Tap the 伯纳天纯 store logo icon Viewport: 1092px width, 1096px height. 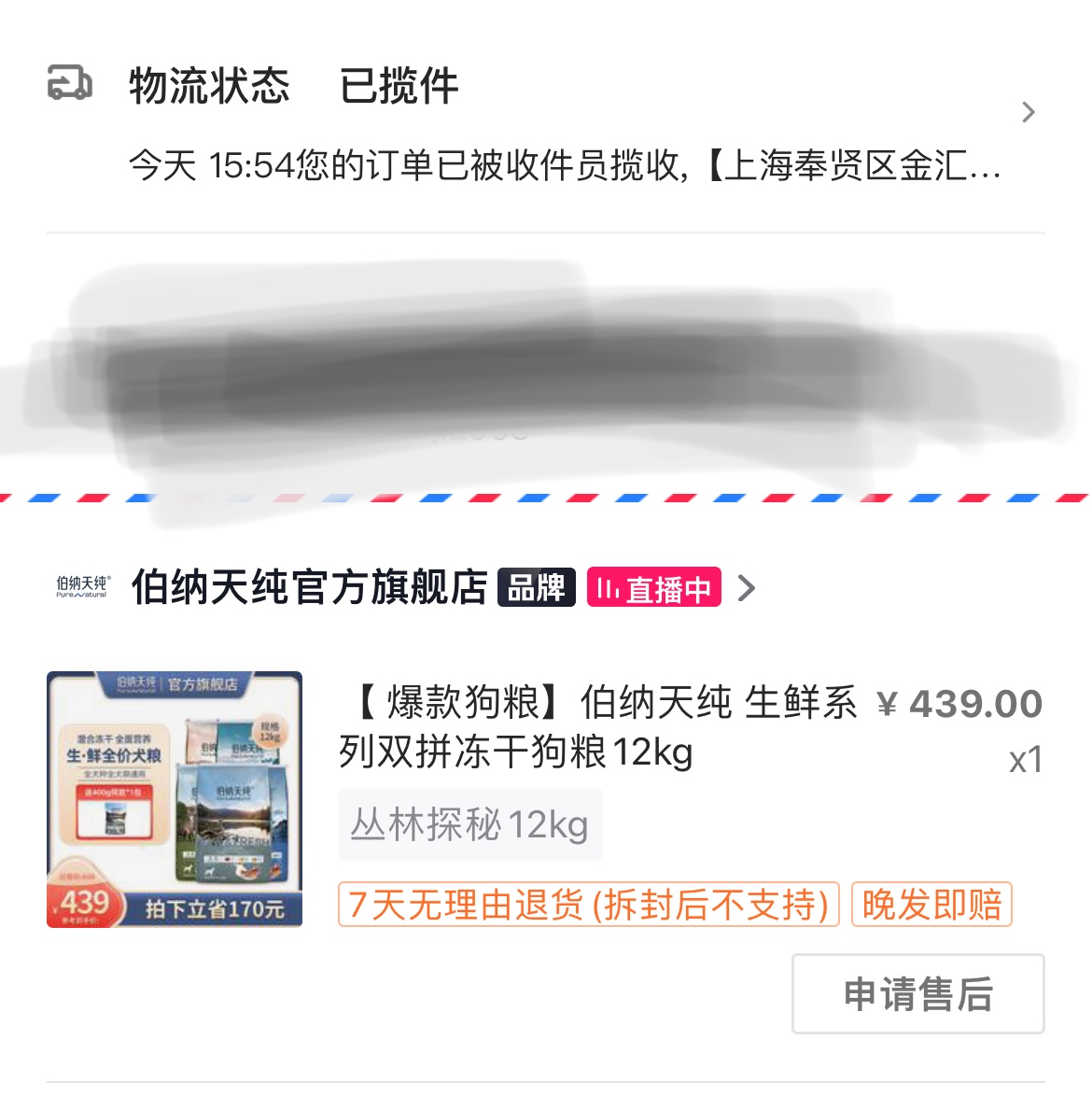point(82,586)
